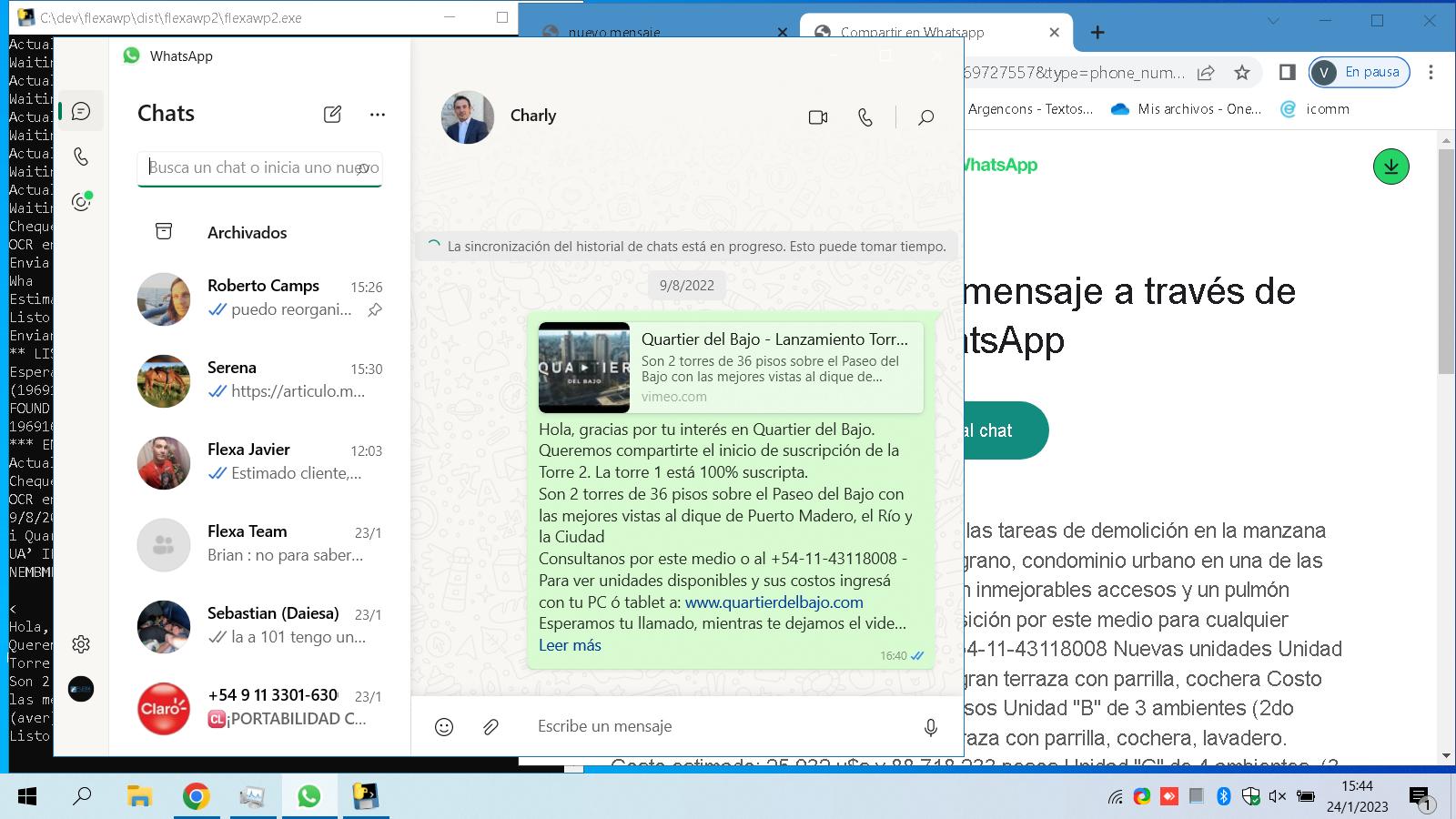Start video call with Charly
The width and height of the screenshot is (1456, 819).
coord(818,117)
